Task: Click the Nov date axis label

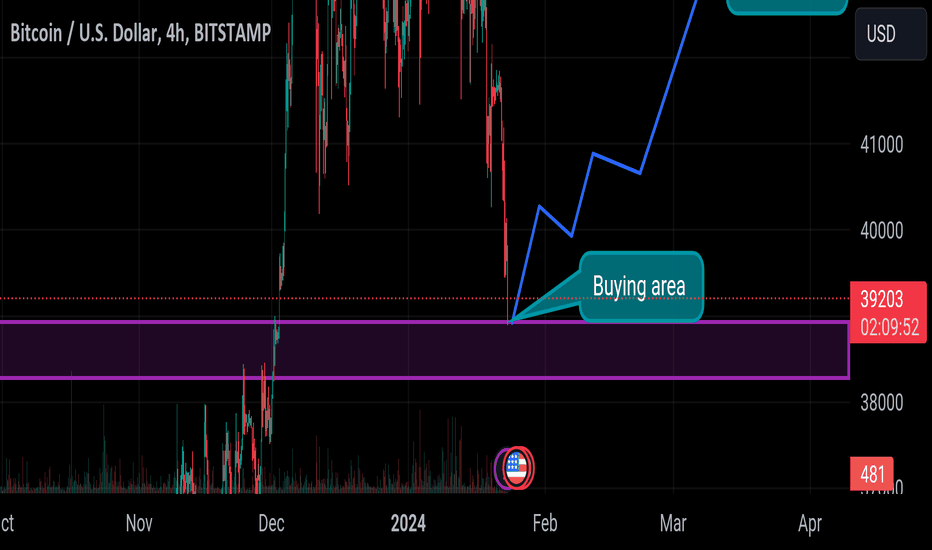Action: (139, 523)
